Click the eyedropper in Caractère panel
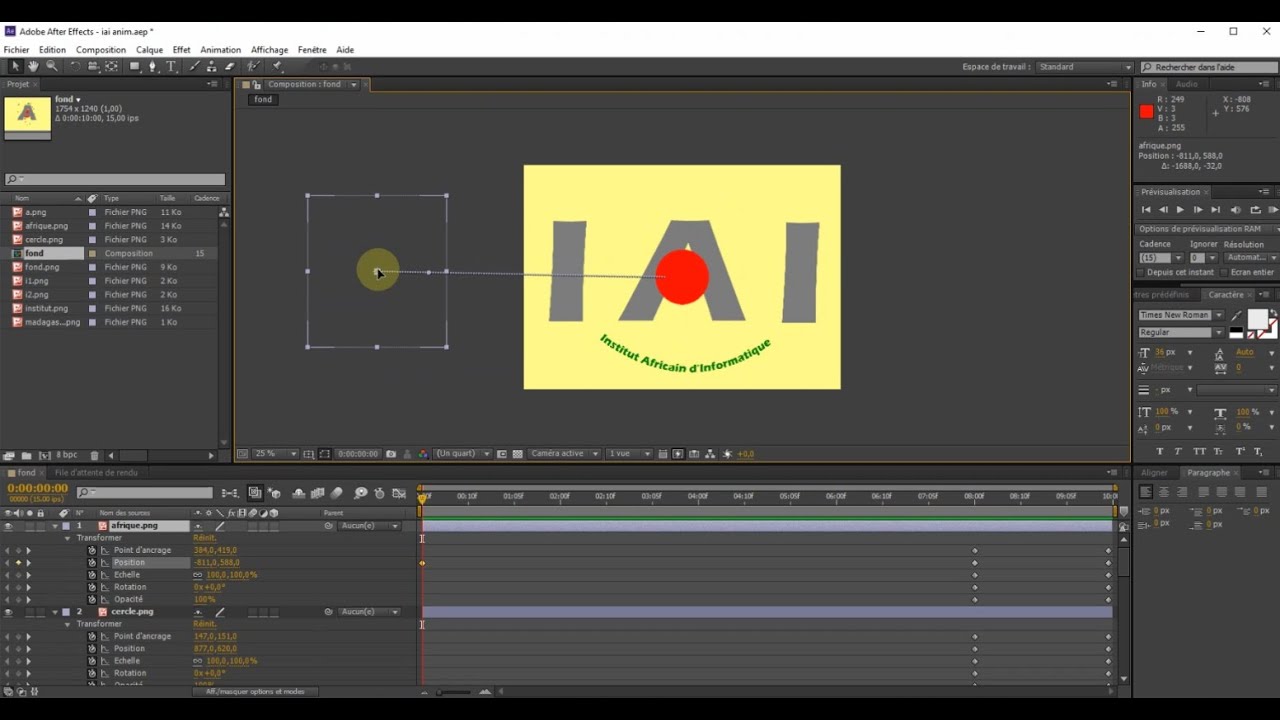Viewport: 1280px width, 720px height. coord(1236,316)
